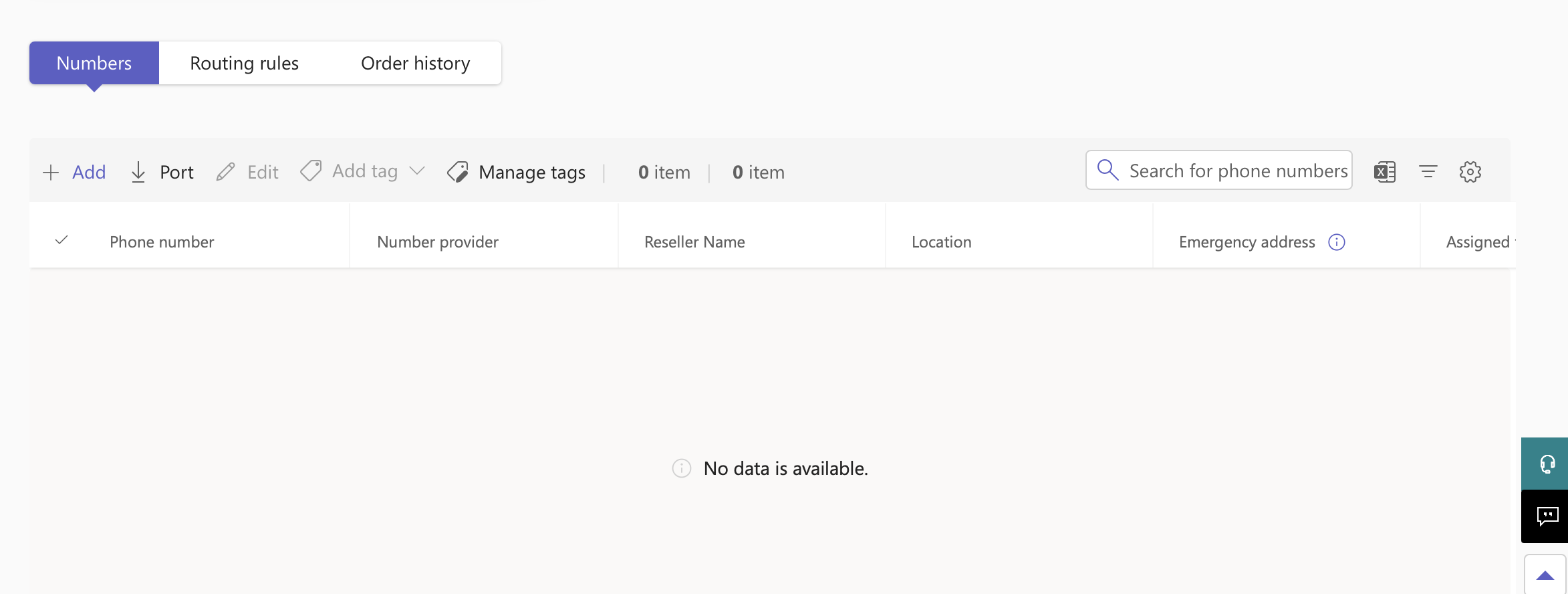
Task: Sort by Number provider column
Action: [438, 241]
